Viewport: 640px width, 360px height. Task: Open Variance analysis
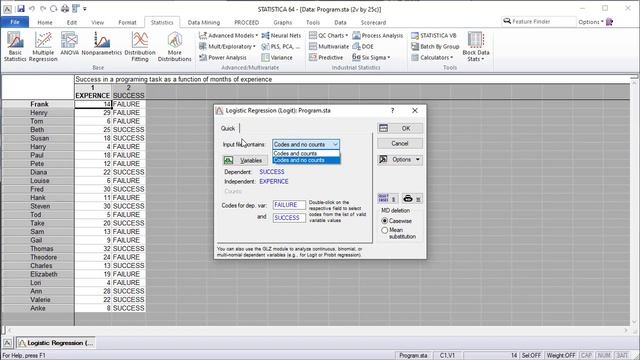tap(277, 58)
